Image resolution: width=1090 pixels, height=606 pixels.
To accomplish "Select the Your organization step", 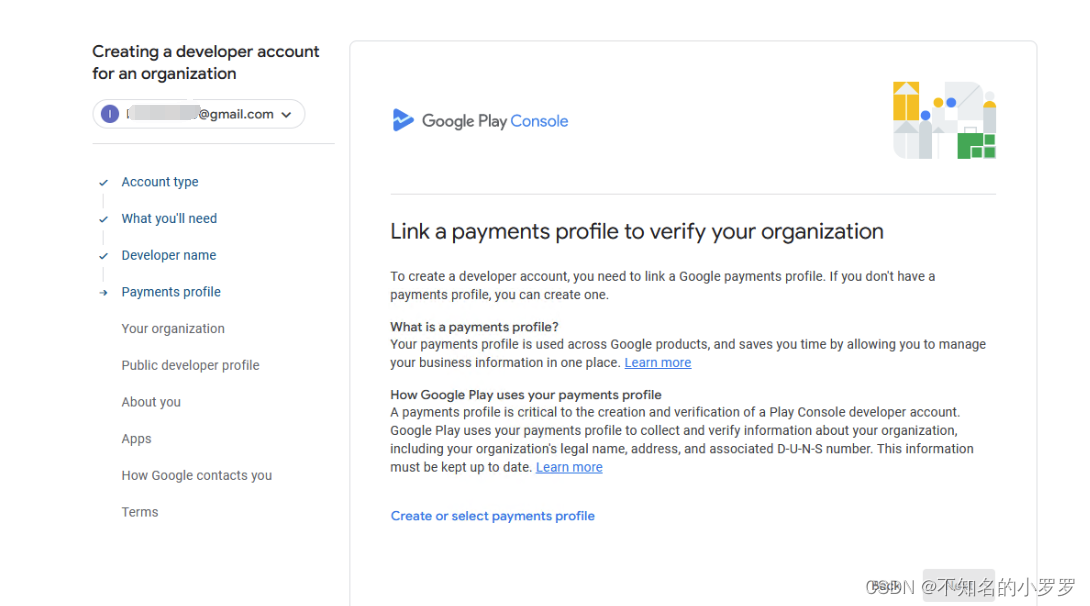I will point(173,329).
